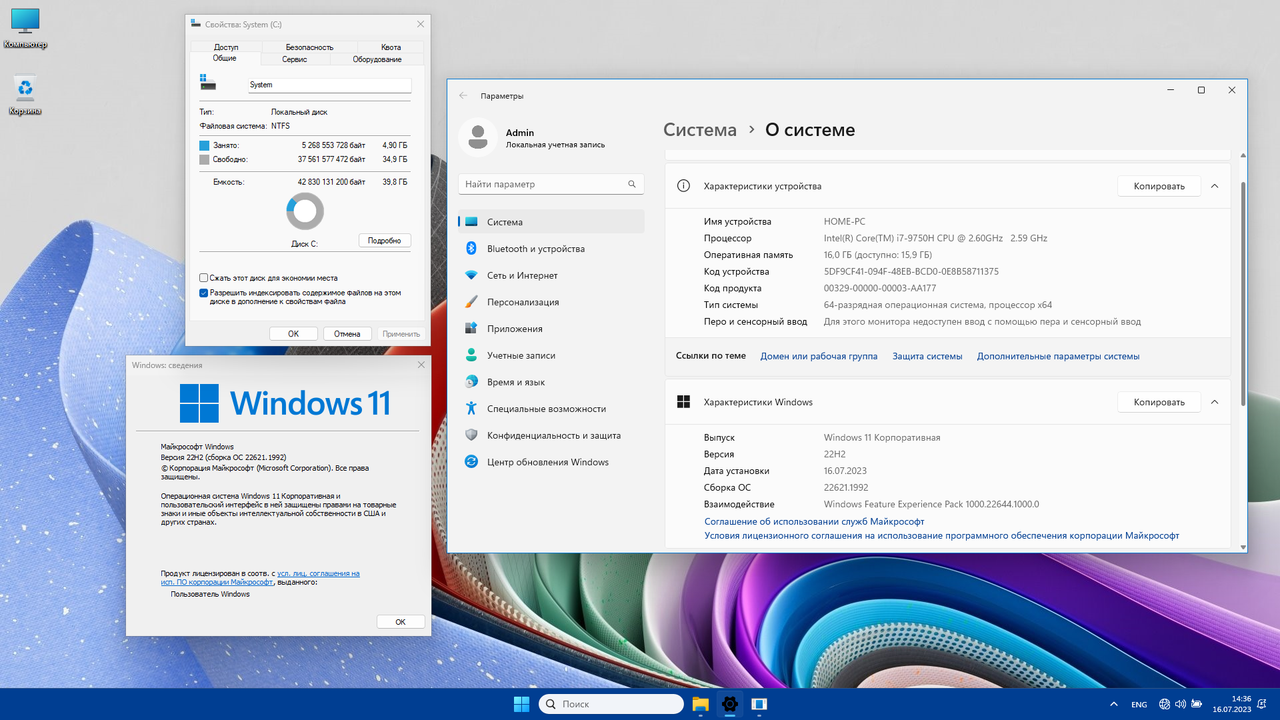Screen dimensions: 1280x720
Task: Click the network tray icon
Action: point(1165,704)
